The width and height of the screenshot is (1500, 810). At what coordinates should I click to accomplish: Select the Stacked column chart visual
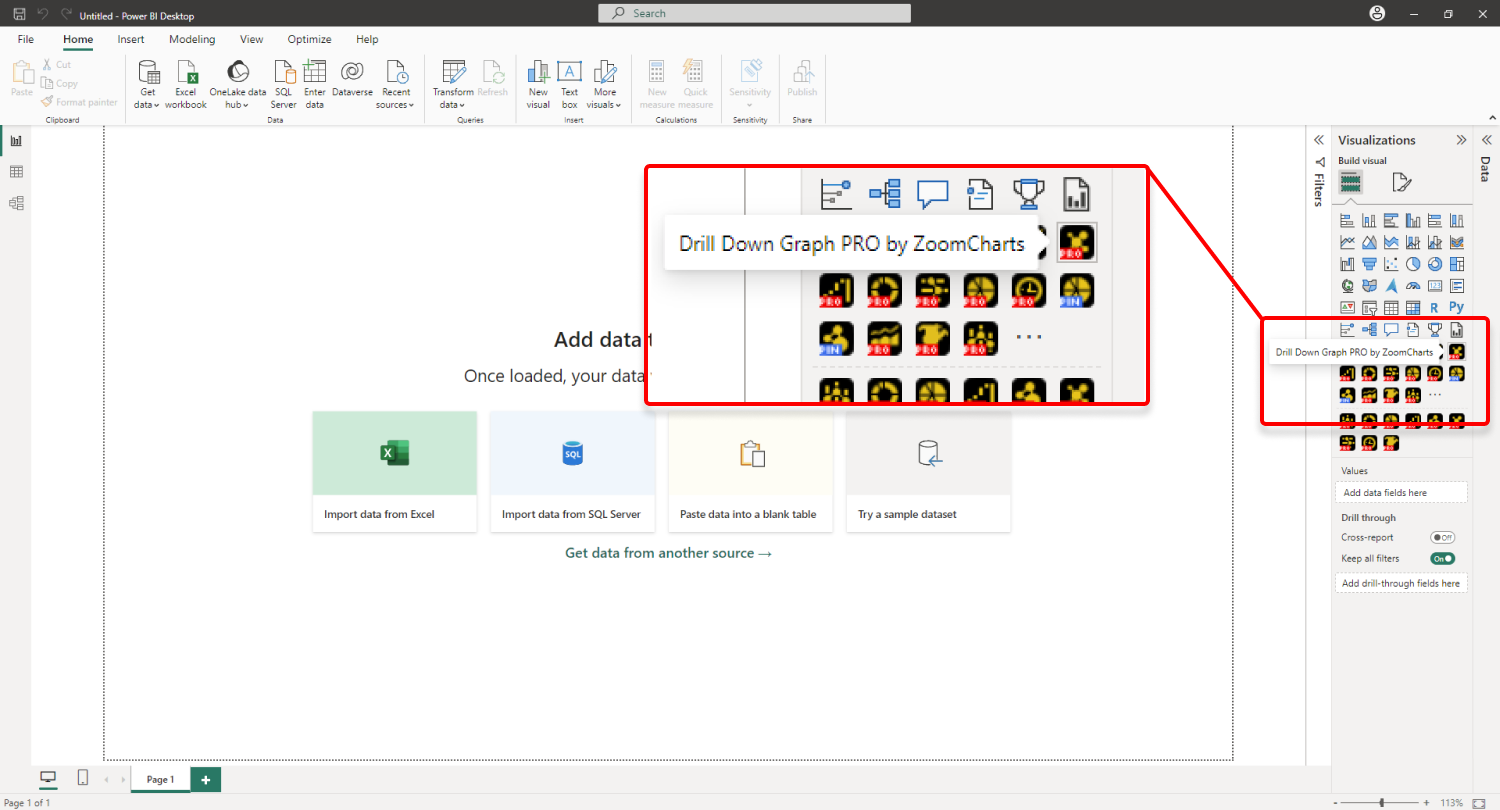coord(1369,220)
